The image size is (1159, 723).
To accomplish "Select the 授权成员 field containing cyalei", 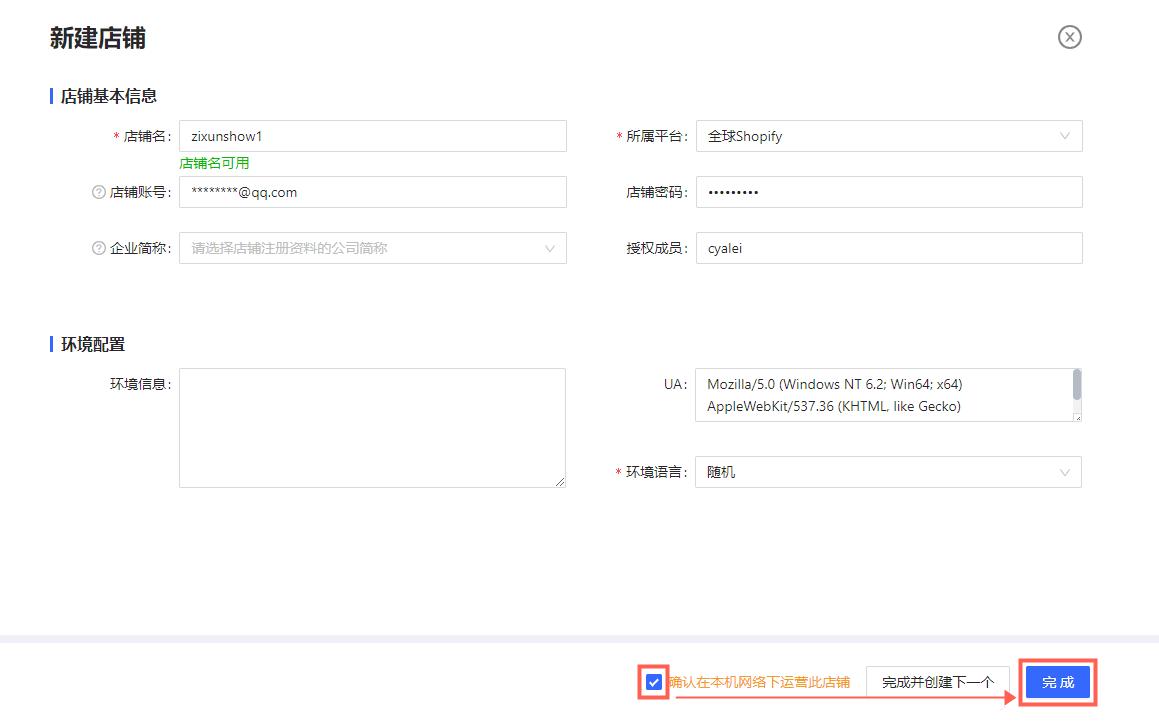I will point(888,248).
